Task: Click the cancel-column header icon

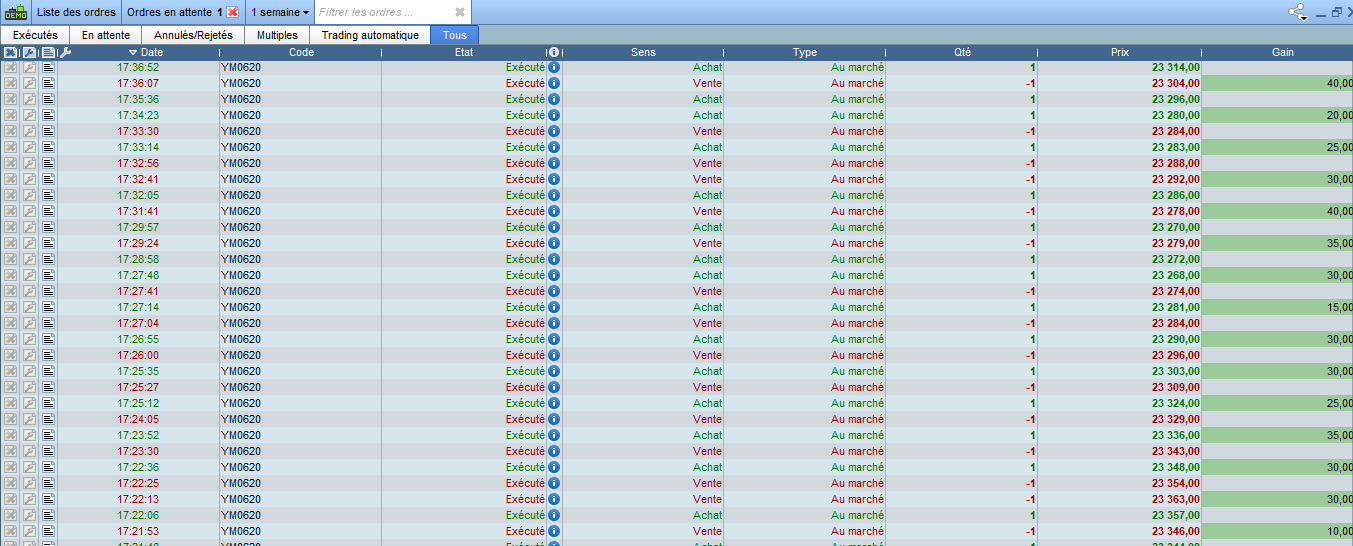Action: pyautogui.click(x=10, y=52)
